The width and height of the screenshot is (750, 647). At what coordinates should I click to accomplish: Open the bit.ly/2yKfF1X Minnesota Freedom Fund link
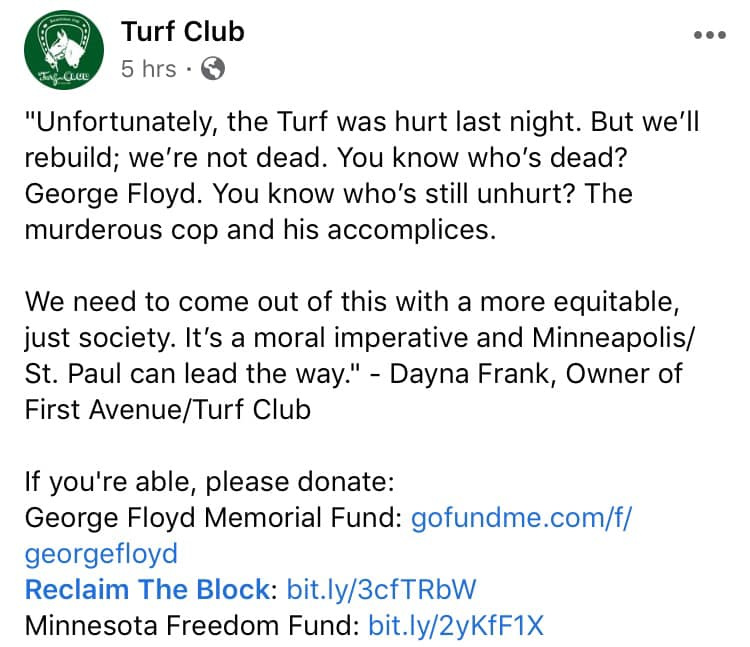[x=456, y=625]
